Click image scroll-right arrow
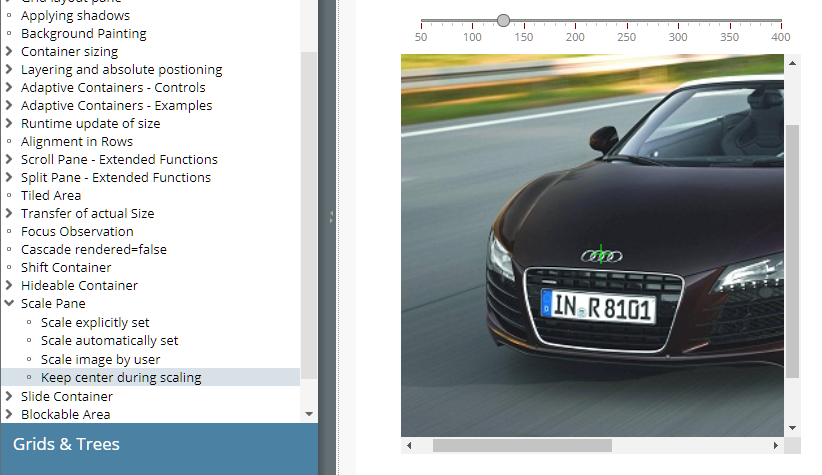This screenshot has height=475, width=822. (x=776, y=445)
